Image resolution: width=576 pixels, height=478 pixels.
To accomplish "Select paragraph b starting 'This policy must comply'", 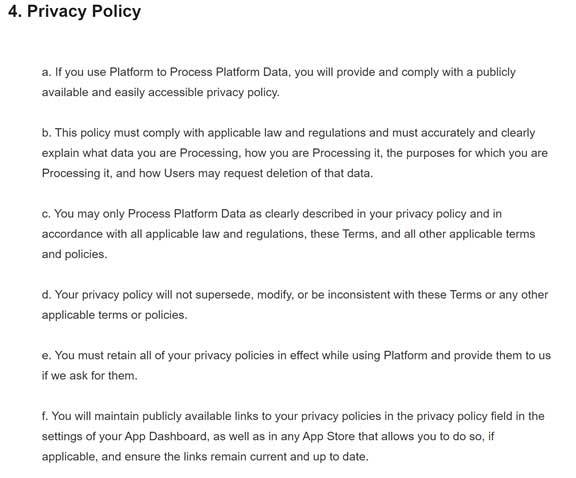I will coord(295,153).
